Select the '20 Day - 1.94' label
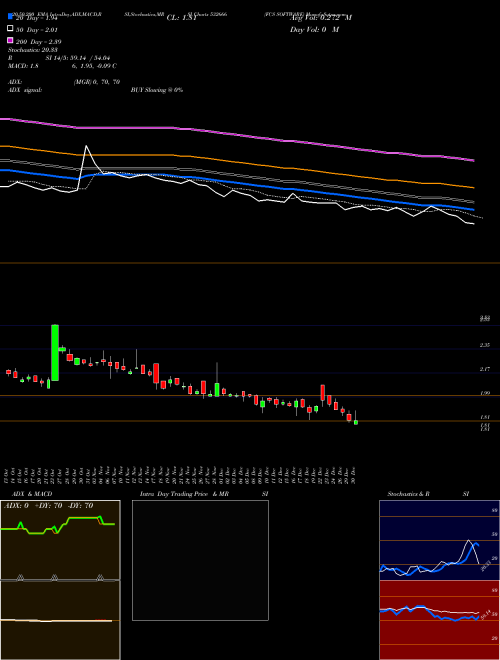Screen dimensions: 500x660 37,18
